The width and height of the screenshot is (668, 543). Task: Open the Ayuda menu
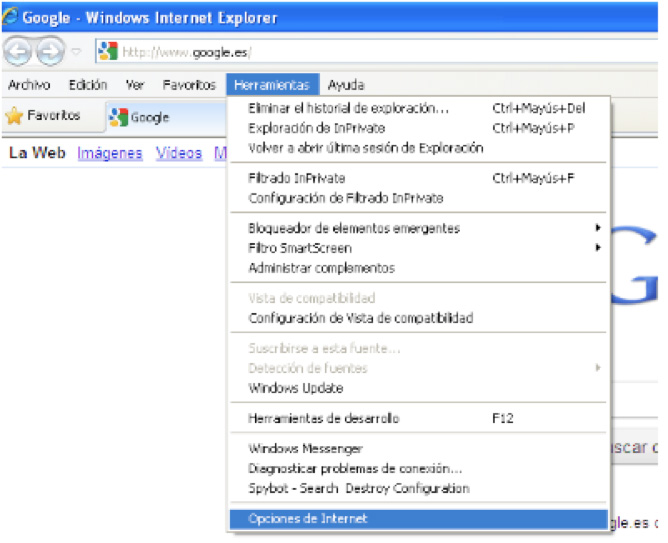point(346,85)
